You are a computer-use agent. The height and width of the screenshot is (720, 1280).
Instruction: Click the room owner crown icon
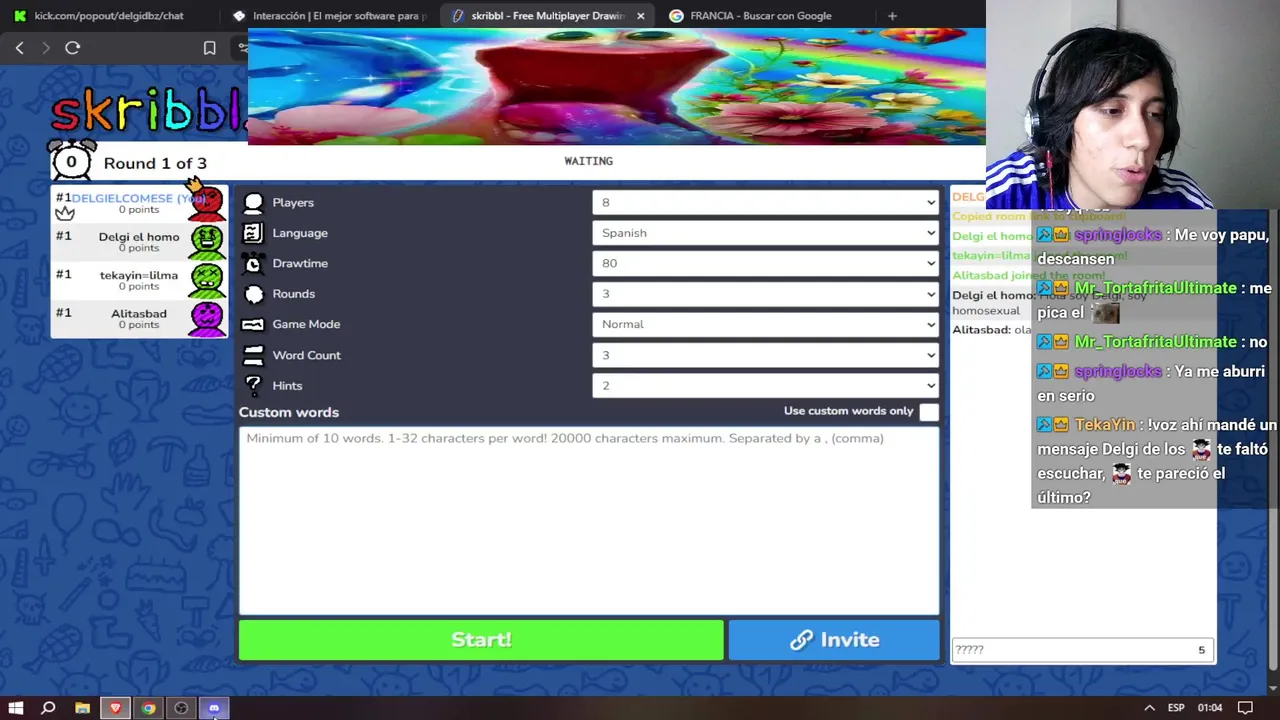(65, 213)
